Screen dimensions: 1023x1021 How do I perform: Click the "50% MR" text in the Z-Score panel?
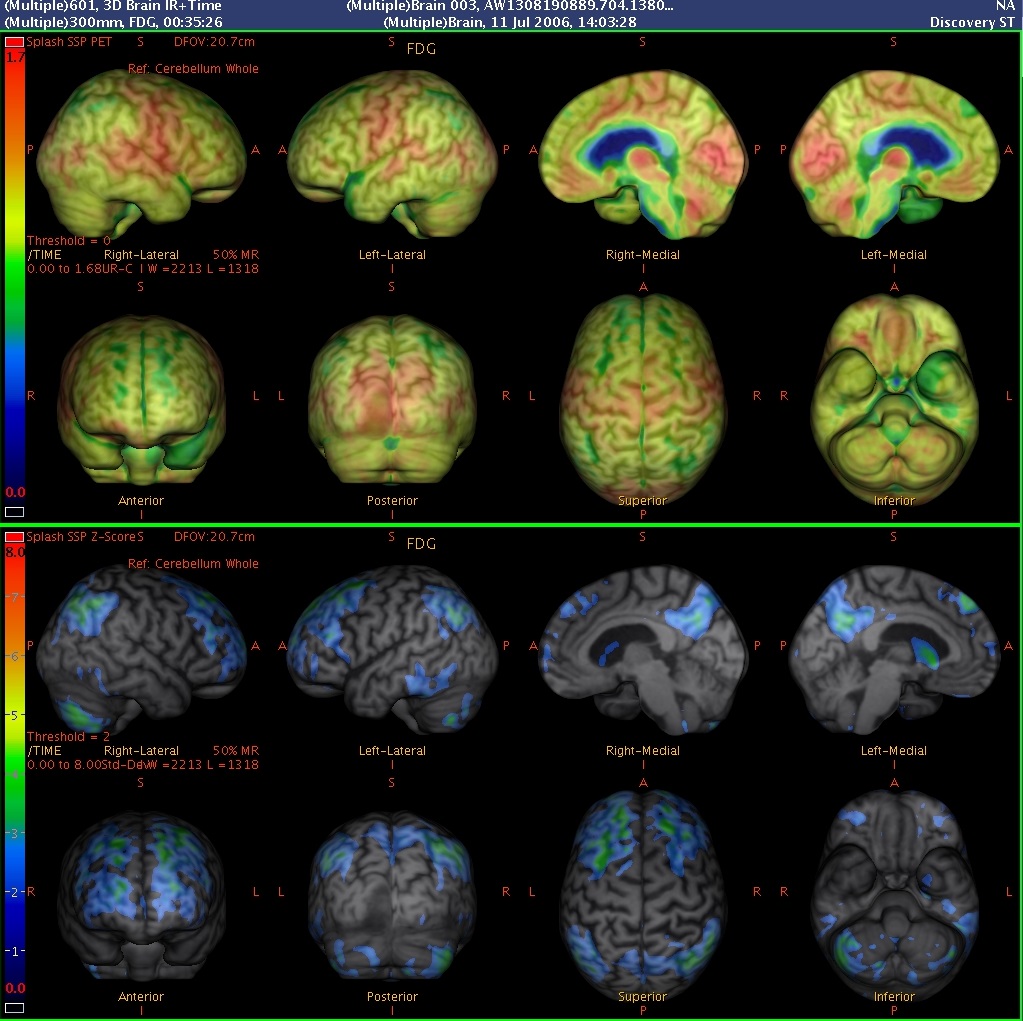(x=236, y=751)
